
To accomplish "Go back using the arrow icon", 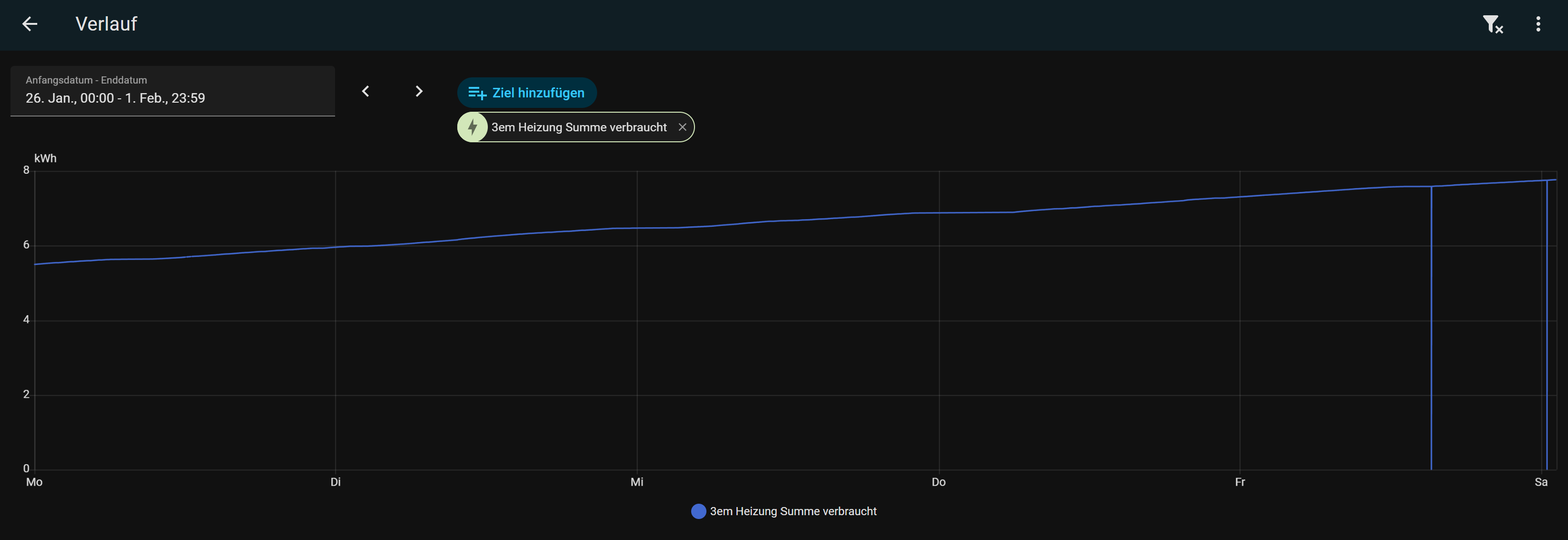I will pyautogui.click(x=29, y=24).
